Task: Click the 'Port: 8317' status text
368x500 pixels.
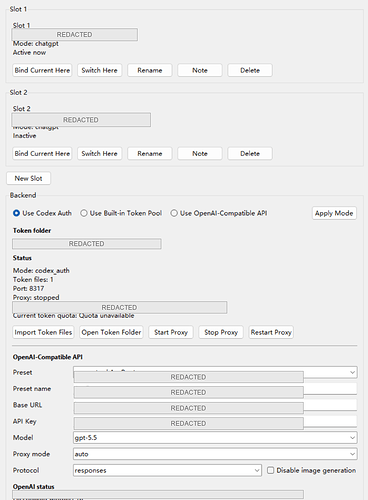Action: 28,288
